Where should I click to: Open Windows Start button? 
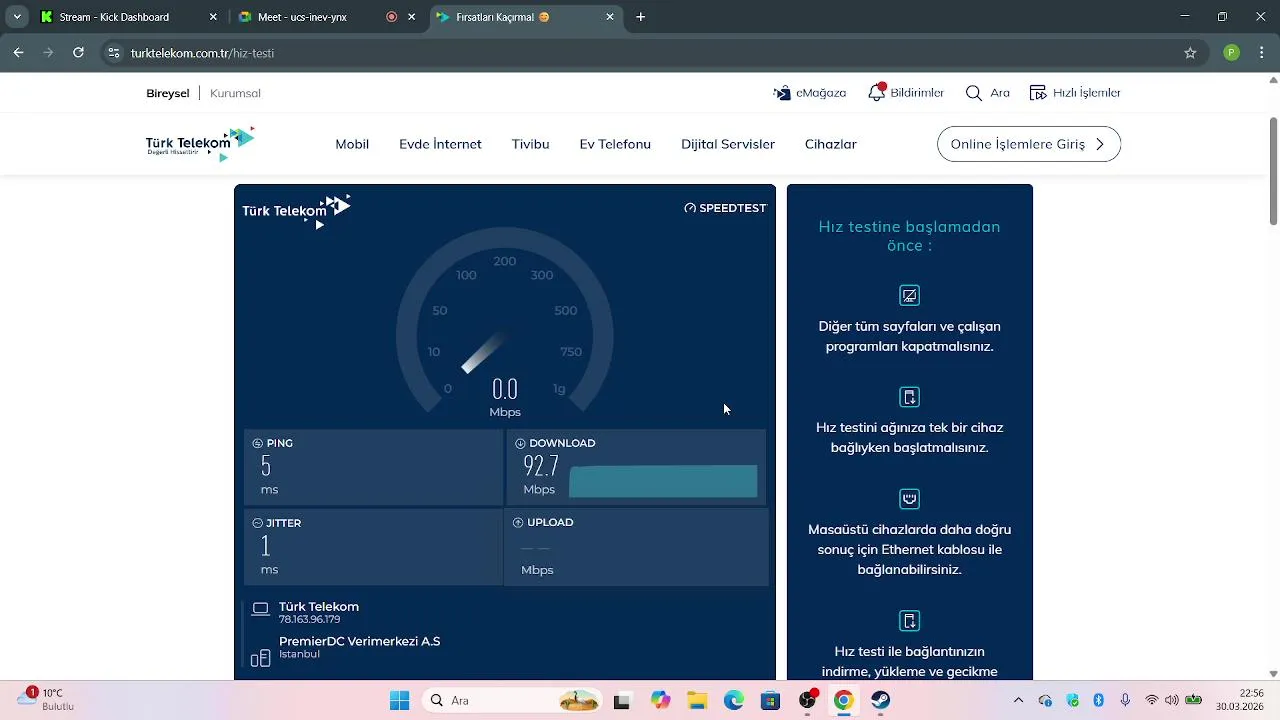click(399, 700)
